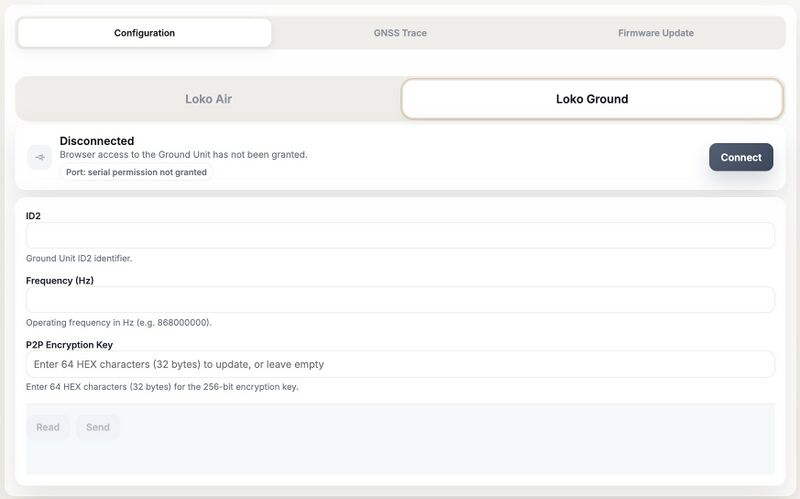Click the 'Disconnected' status heading
The height and width of the screenshot is (499, 800).
(97, 141)
